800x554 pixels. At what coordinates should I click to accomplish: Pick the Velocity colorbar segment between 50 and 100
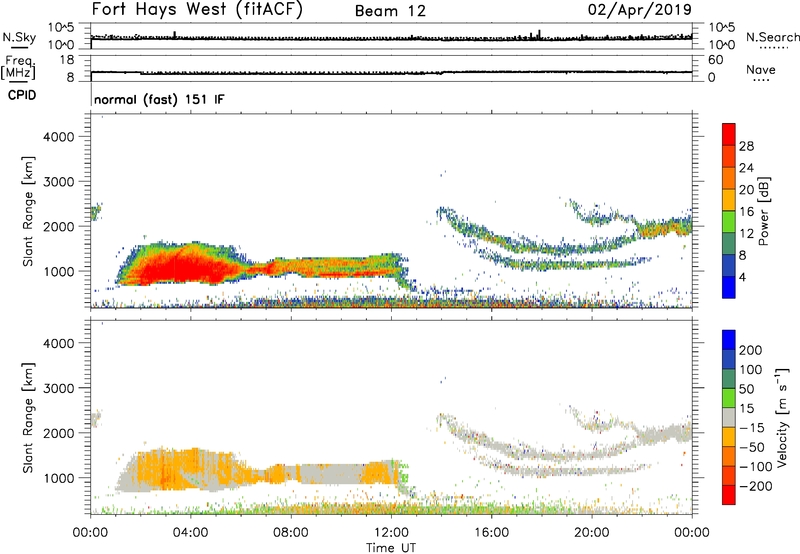(x=729, y=378)
